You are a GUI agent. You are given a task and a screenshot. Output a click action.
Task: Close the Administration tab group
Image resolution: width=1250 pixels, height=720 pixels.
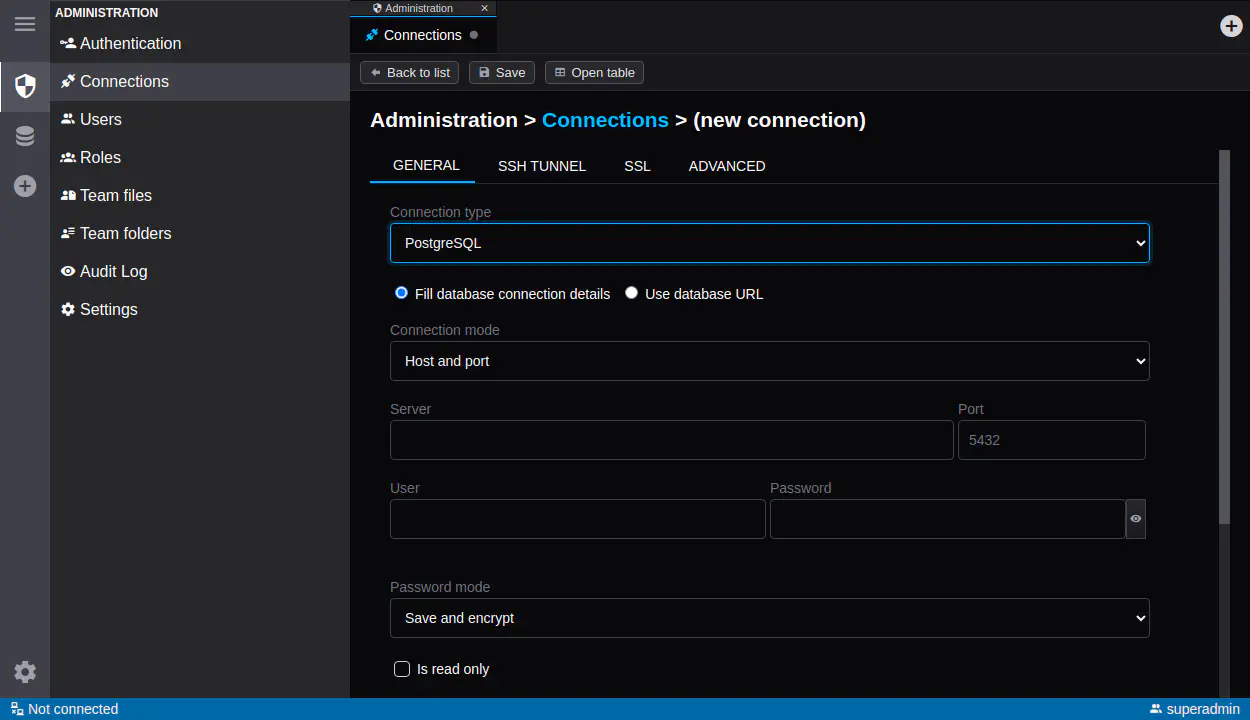[x=485, y=8]
